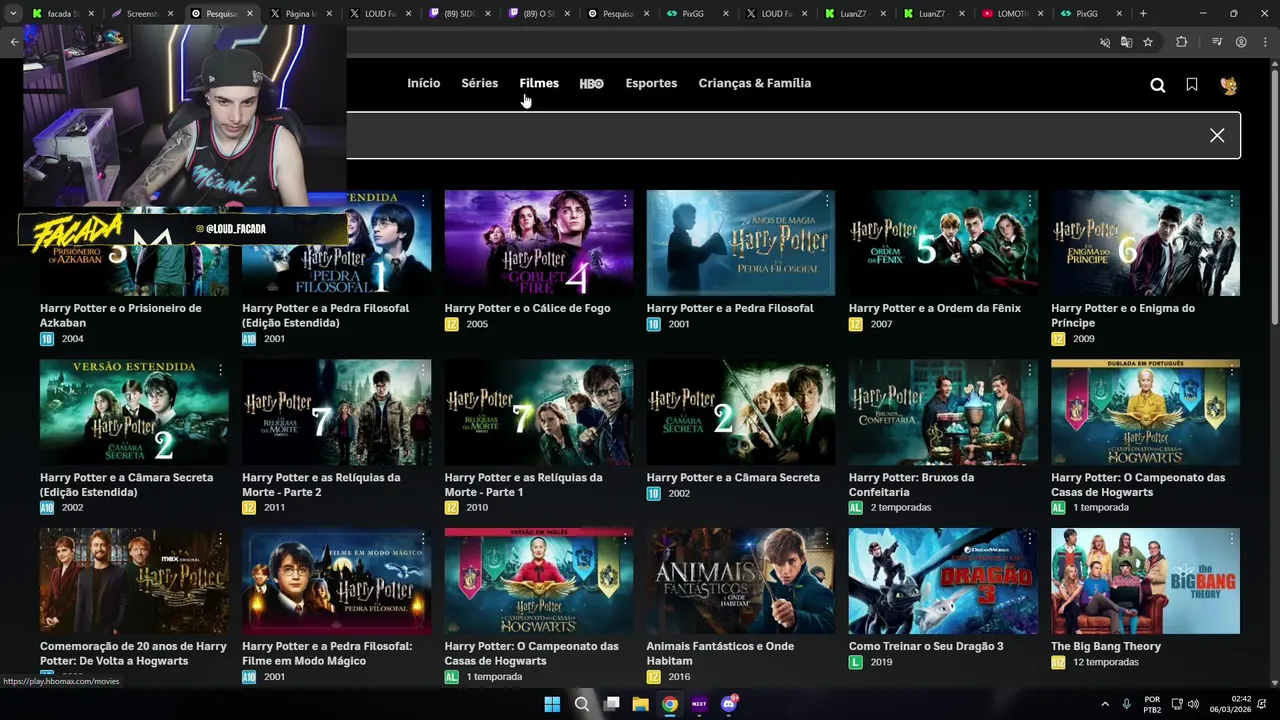Click title Harry Potter e a Pedra Filosofal: Filme em Modo Mágico
The height and width of the screenshot is (720, 1280).
click(x=327, y=653)
